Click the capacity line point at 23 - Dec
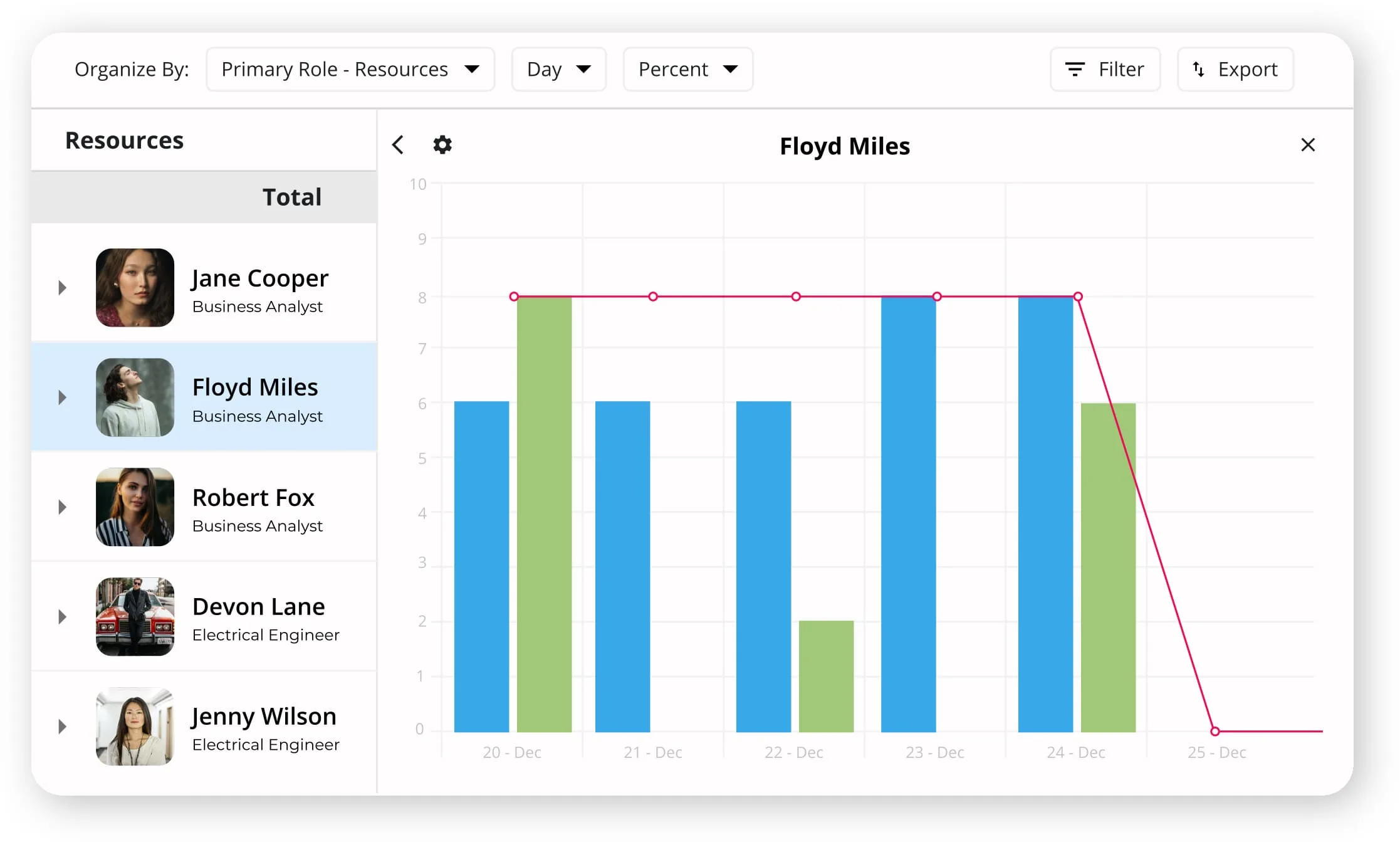1400x842 pixels. pos(937,297)
